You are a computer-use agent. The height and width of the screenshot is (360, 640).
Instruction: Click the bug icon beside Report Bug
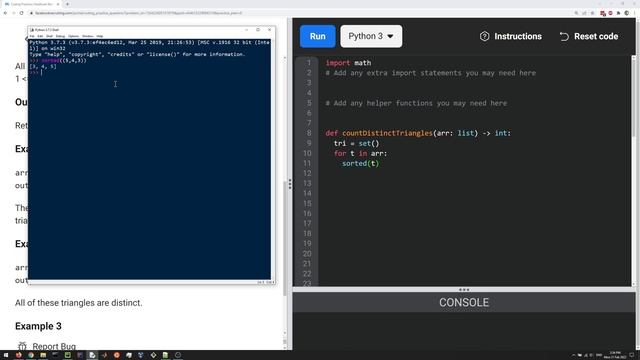22,346
